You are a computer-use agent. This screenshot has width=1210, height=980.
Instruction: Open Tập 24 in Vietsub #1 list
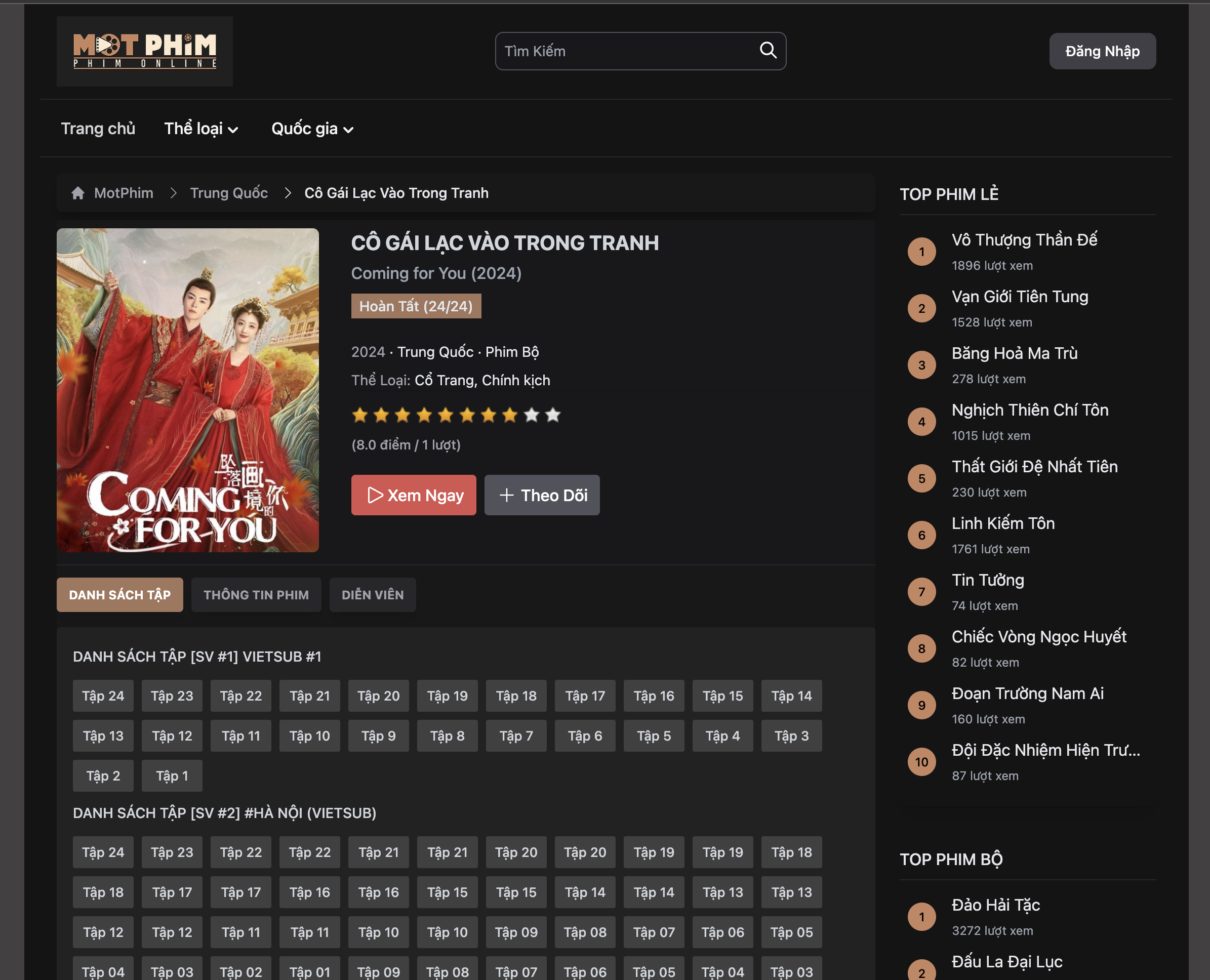click(103, 696)
